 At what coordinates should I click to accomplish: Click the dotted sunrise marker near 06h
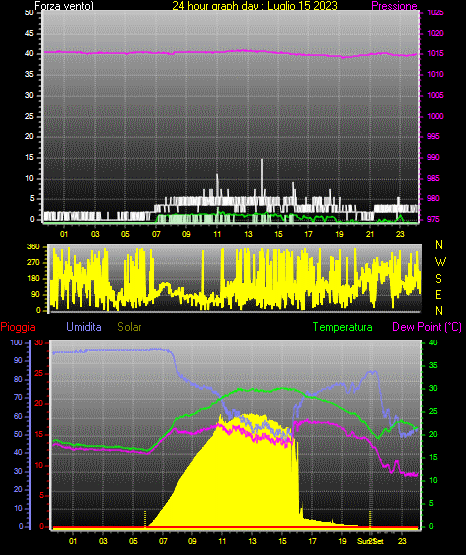[145, 519]
